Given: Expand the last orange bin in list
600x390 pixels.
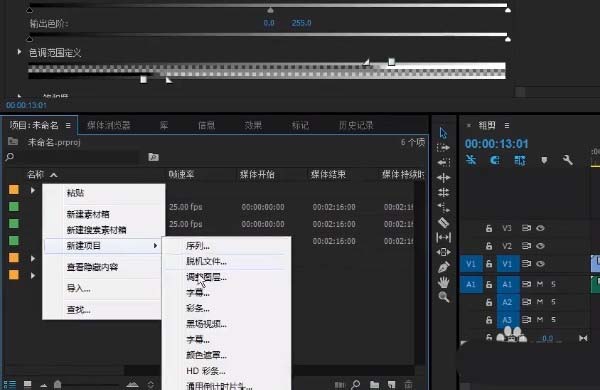Looking at the screenshot, I should [33, 275].
